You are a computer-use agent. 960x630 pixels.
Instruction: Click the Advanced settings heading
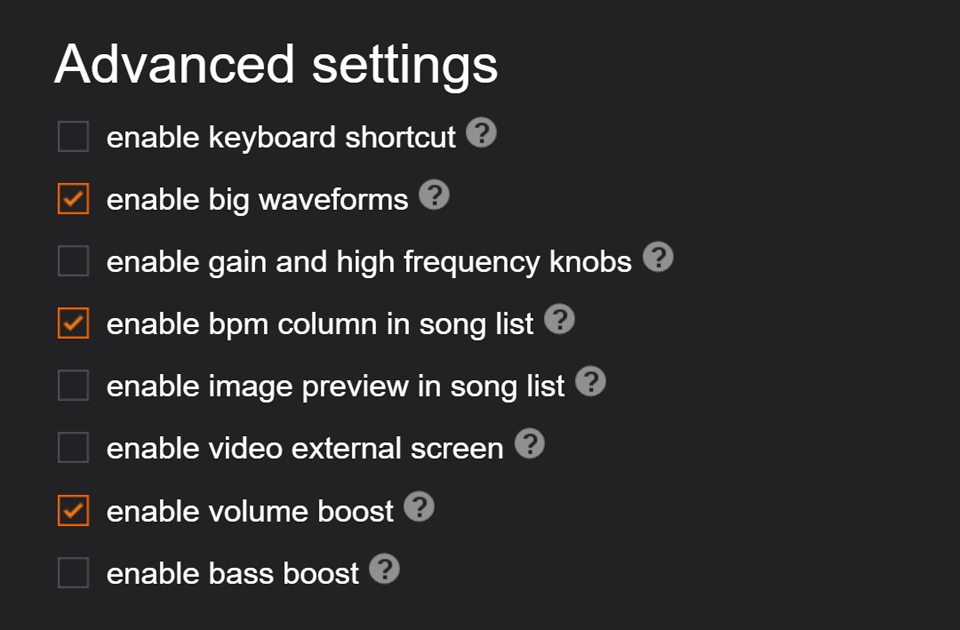point(277,64)
